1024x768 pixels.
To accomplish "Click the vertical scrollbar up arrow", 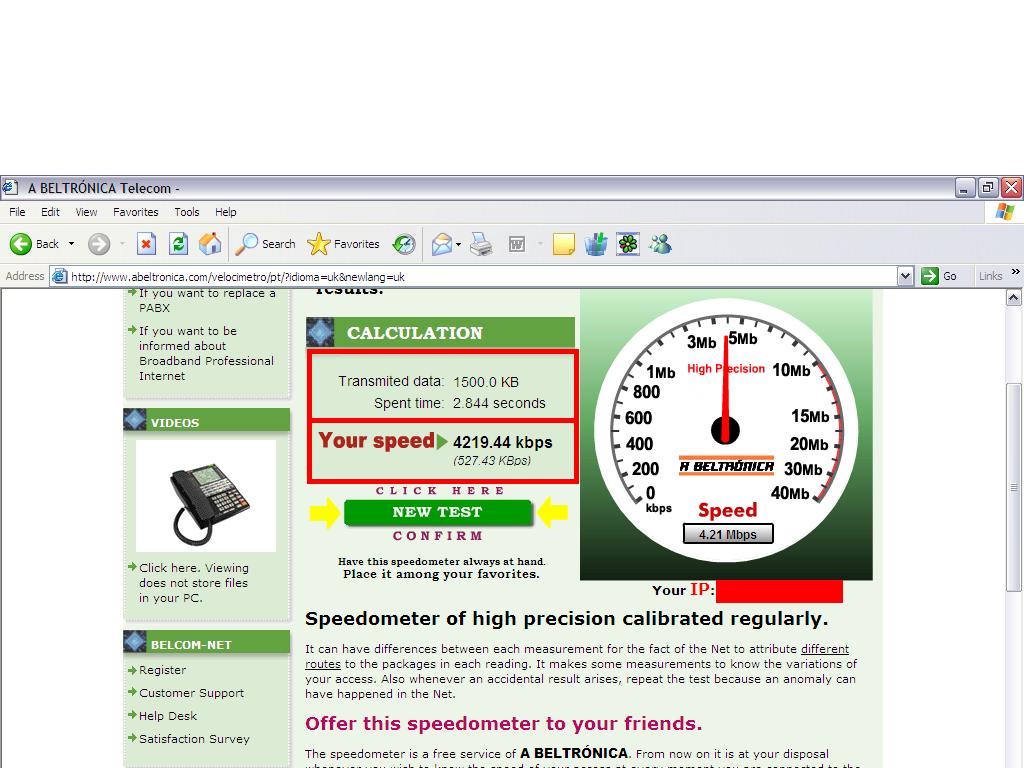I will [1014, 298].
